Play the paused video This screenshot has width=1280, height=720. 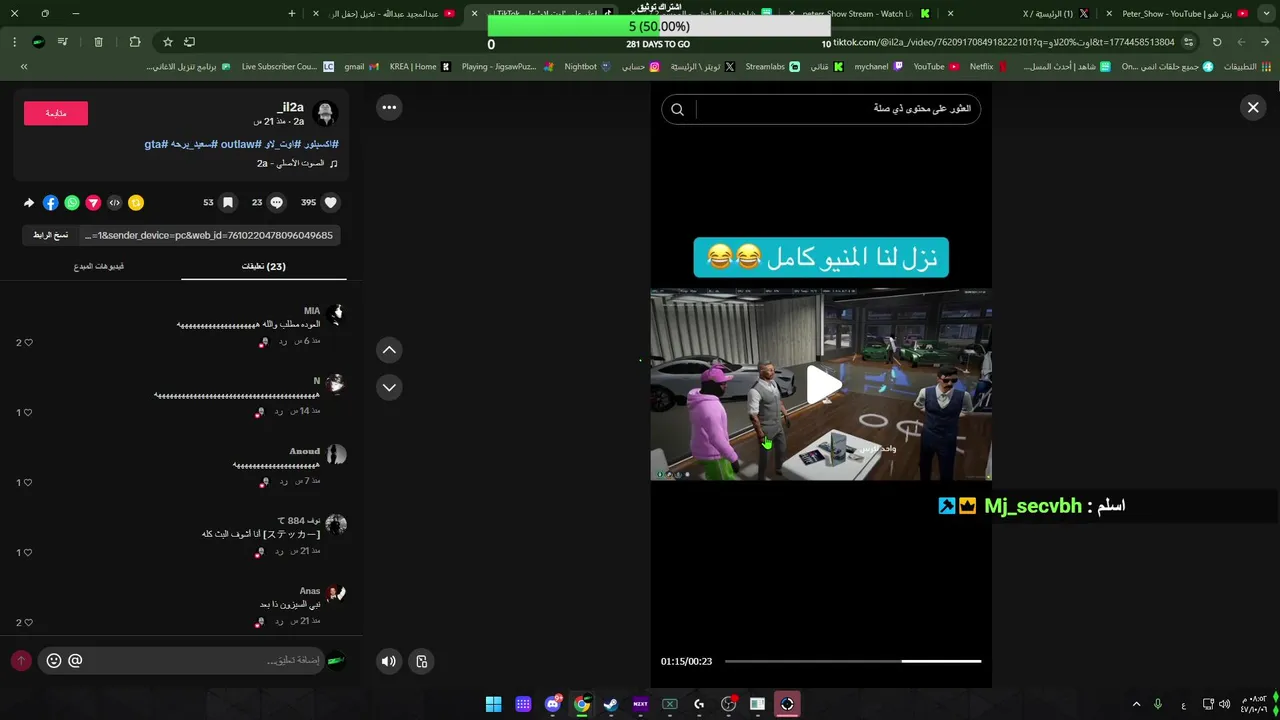click(822, 385)
